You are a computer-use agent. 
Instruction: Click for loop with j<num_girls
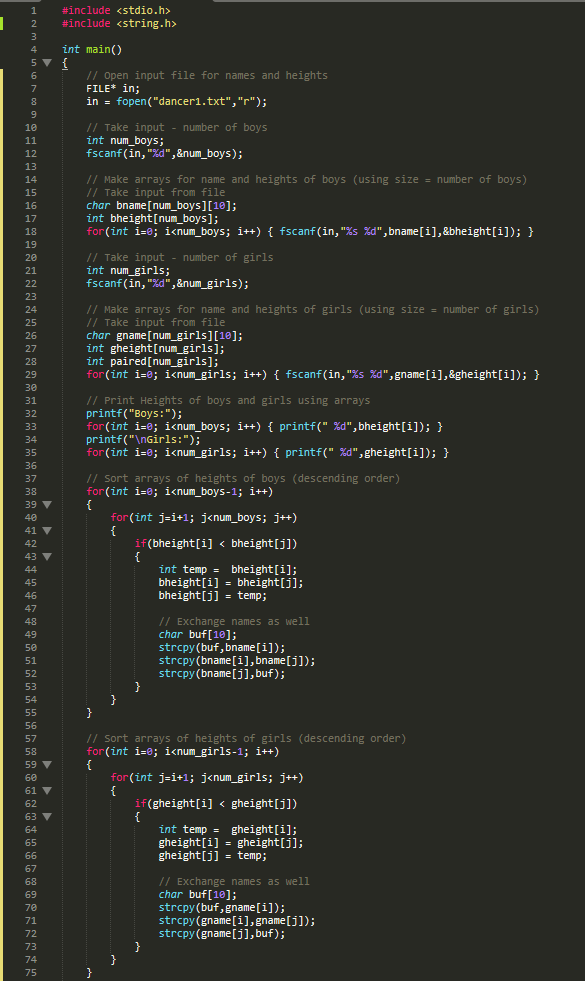coord(207,778)
